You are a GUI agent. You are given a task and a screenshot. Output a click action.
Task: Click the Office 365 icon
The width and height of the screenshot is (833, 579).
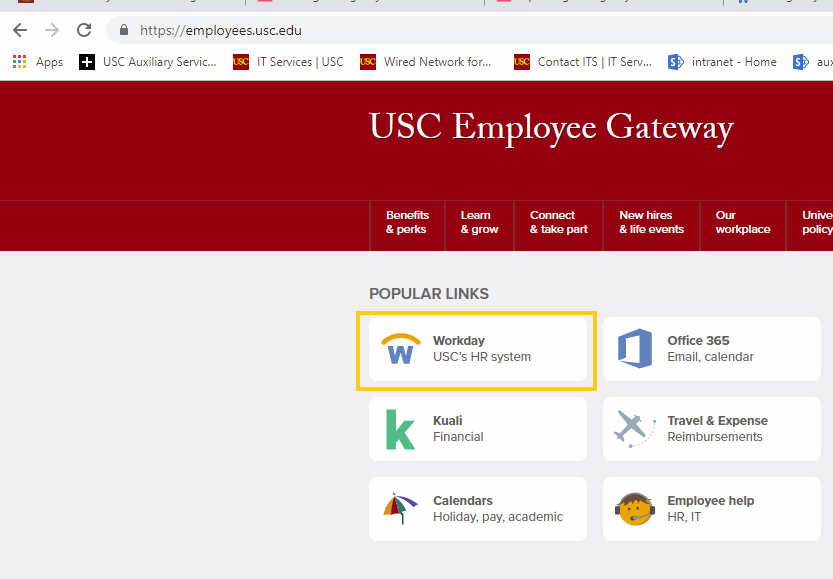coord(633,348)
